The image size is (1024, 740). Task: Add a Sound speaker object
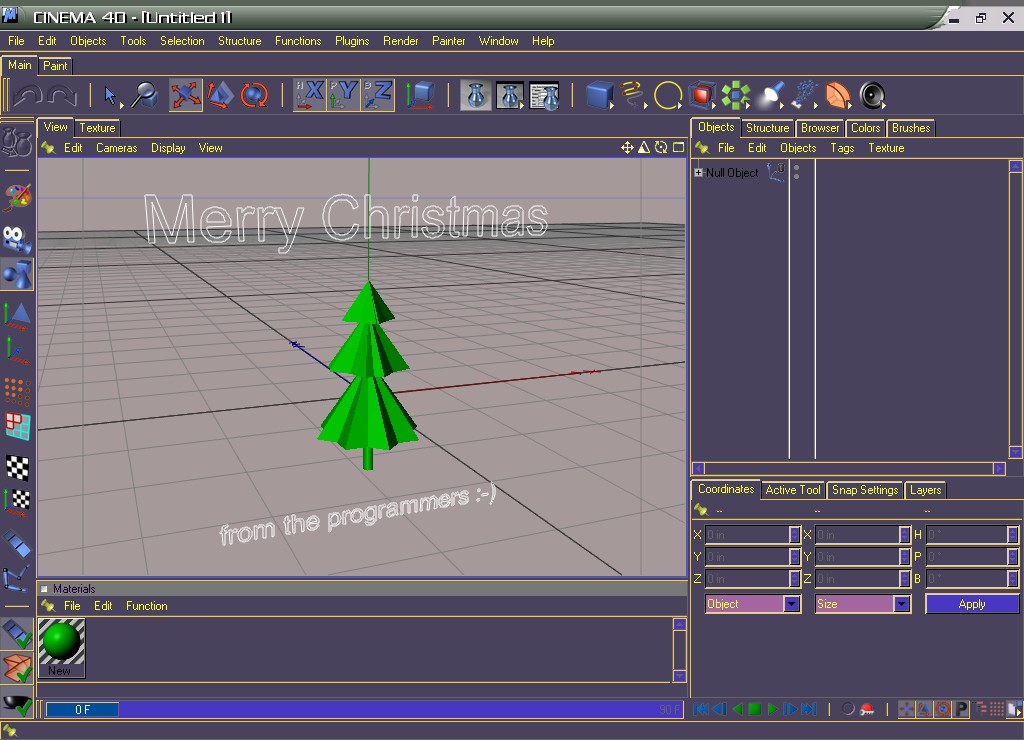(x=872, y=95)
